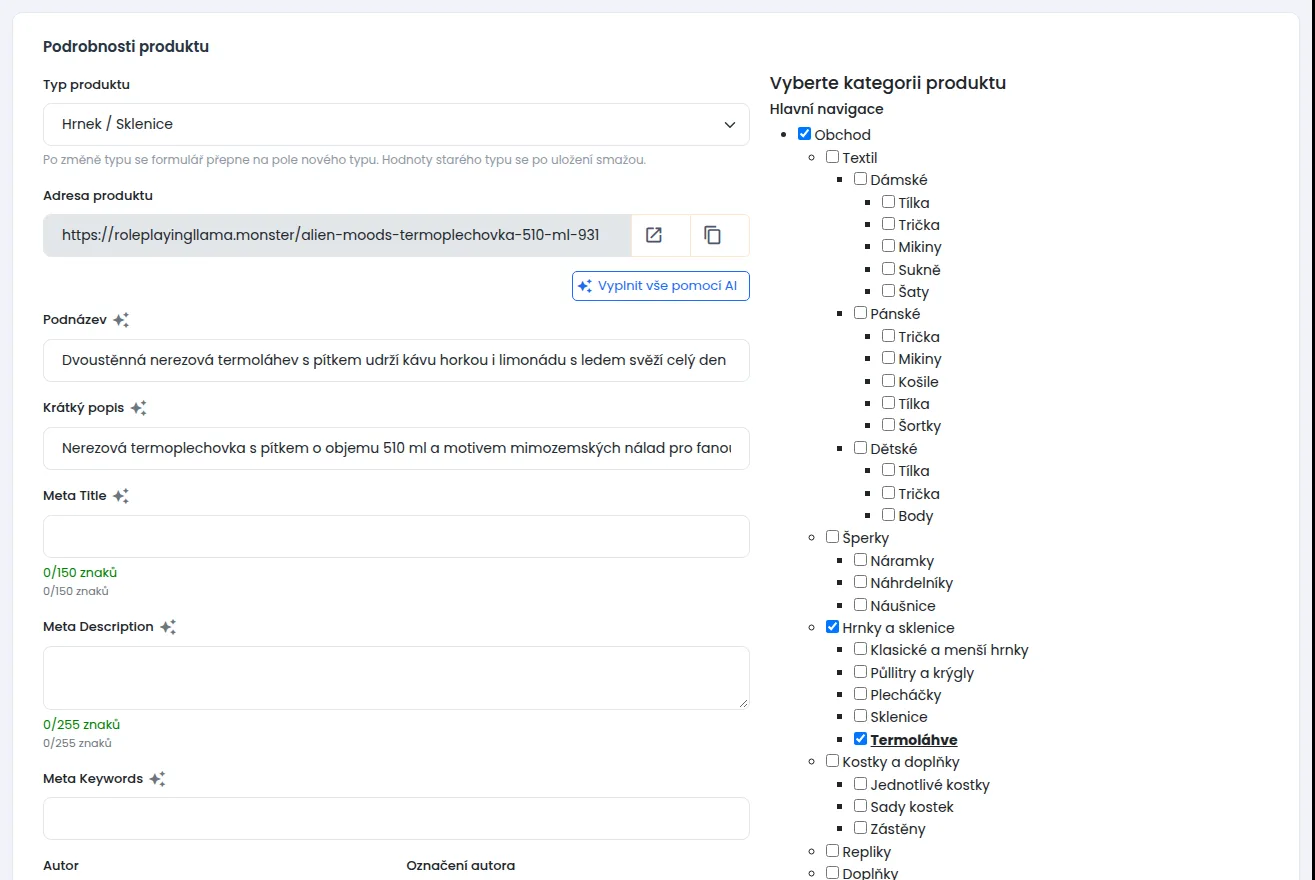Image resolution: width=1315 pixels, height=880 pixels.
Task: Click into the Krátký popis field
Action: [x=396, y=448]
